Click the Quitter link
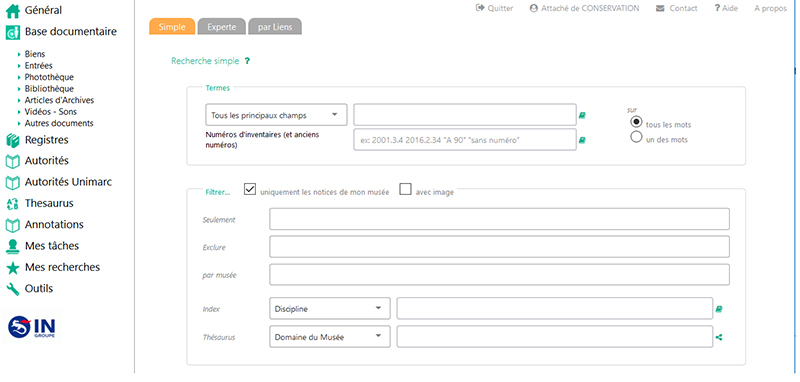 500,8
